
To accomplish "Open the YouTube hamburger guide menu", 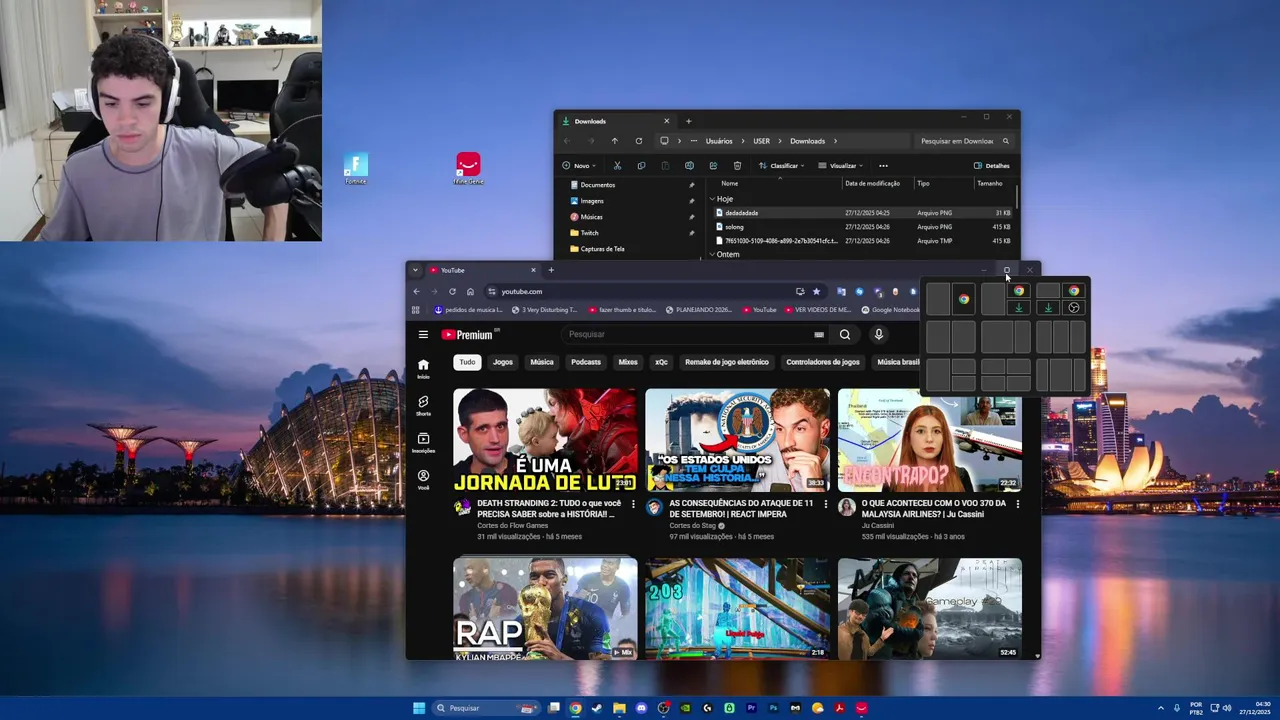I will pyautogui.click(x=423, y=335).
